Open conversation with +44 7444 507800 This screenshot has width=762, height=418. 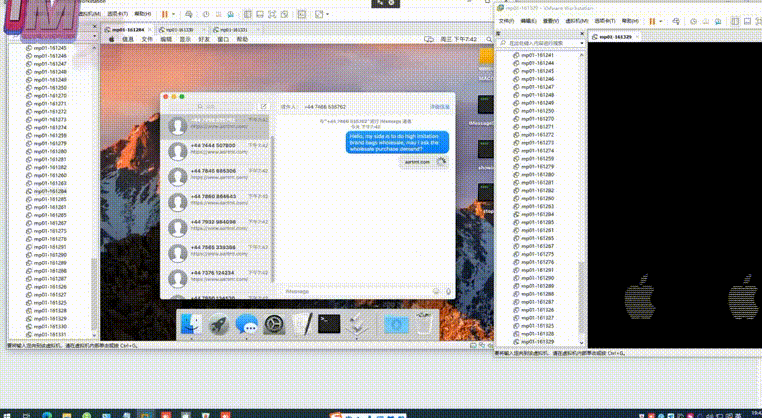click(x=215, y=151)
